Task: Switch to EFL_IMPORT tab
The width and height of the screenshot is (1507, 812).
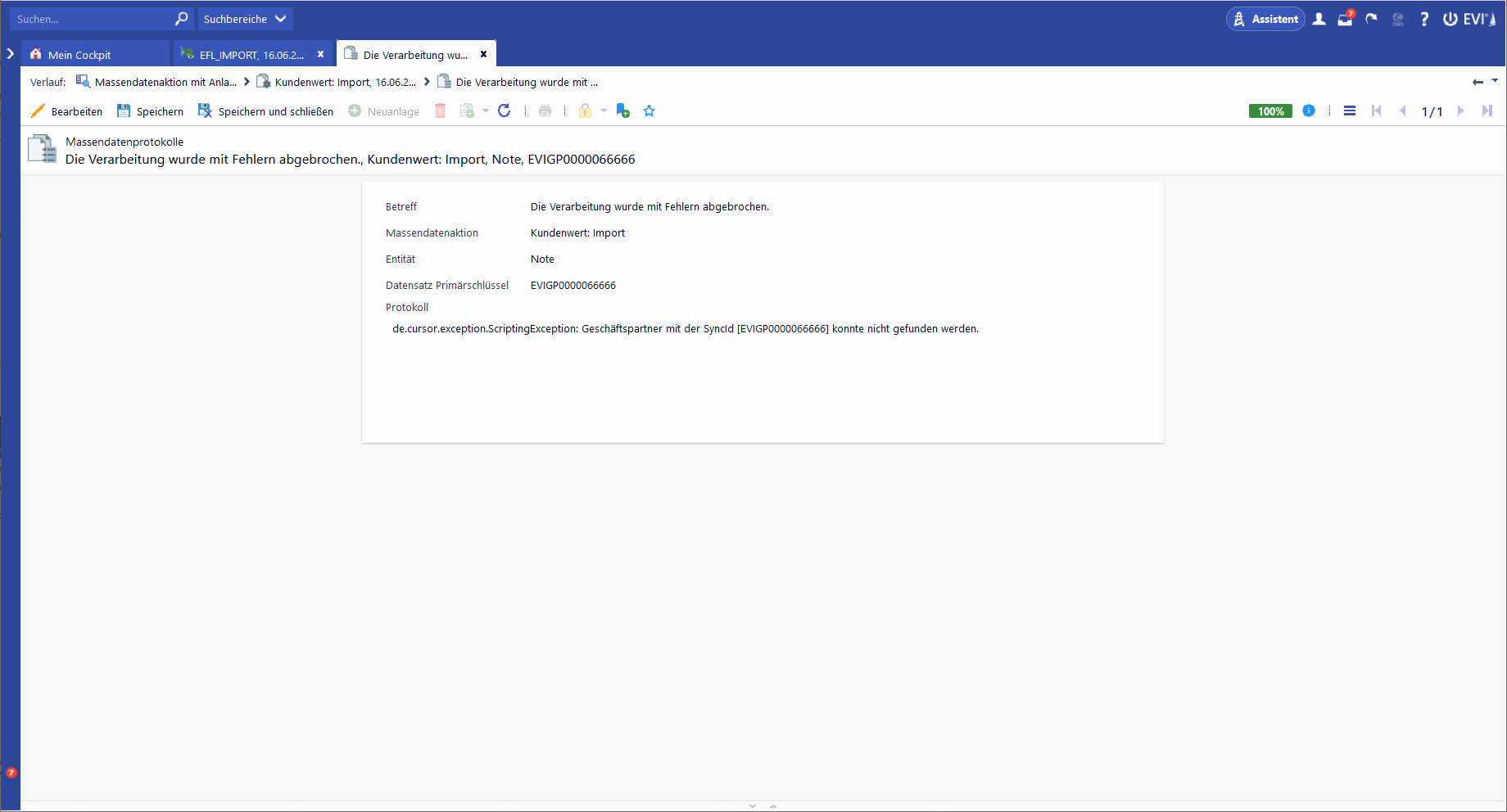Action: (251, 55)
